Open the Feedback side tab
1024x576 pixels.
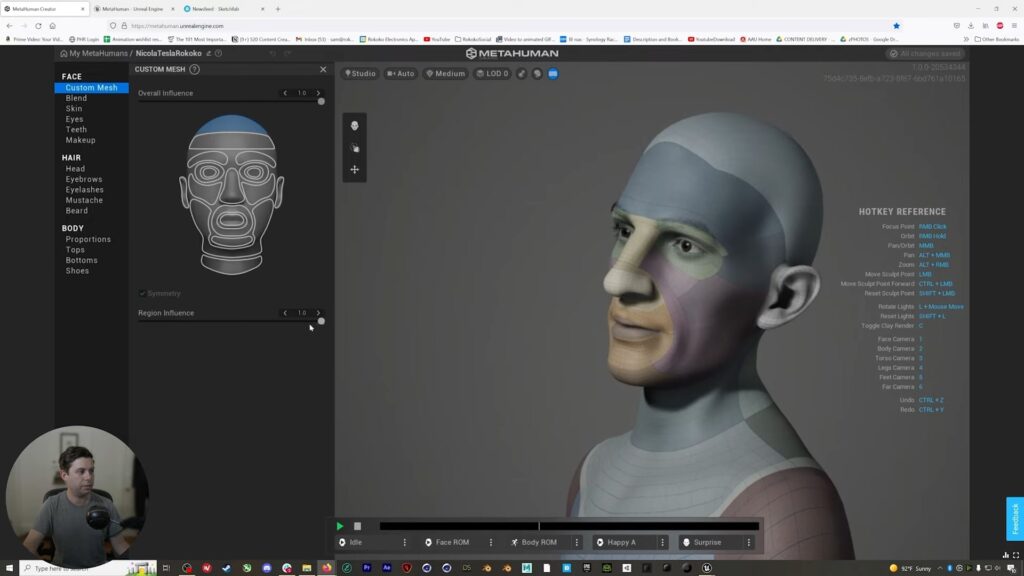[1015, 518]
